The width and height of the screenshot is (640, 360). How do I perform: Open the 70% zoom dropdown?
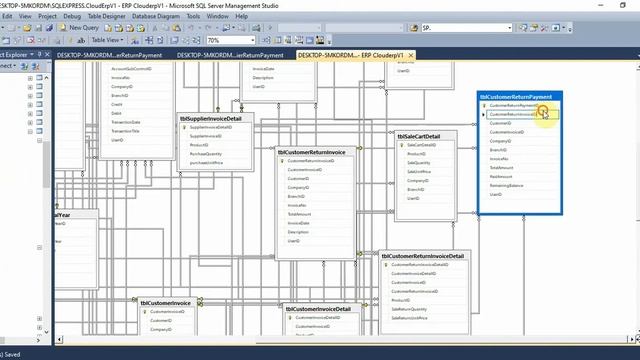pyautogui.click(x=253, y=40)
